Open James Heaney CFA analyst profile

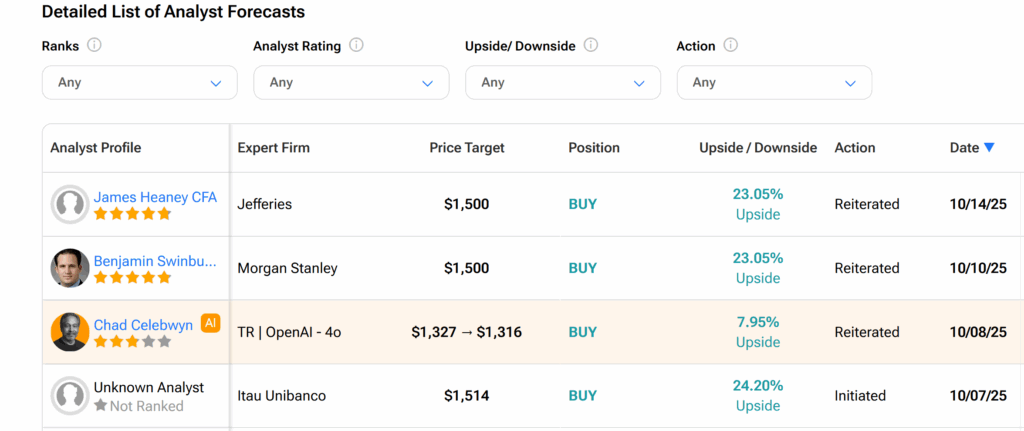[x=155, y=197]
